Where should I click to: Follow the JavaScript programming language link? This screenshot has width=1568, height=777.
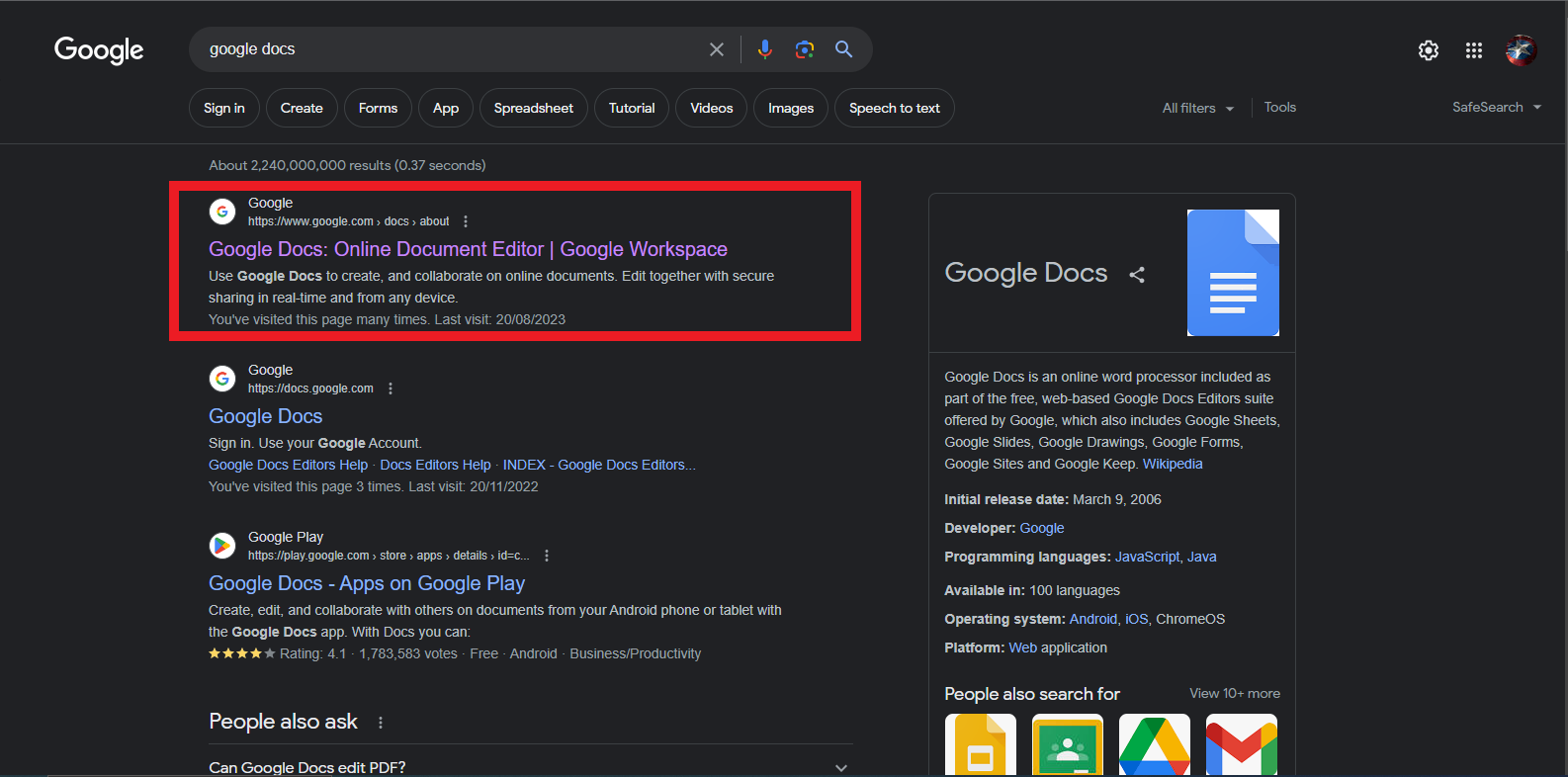[1147, 557]
